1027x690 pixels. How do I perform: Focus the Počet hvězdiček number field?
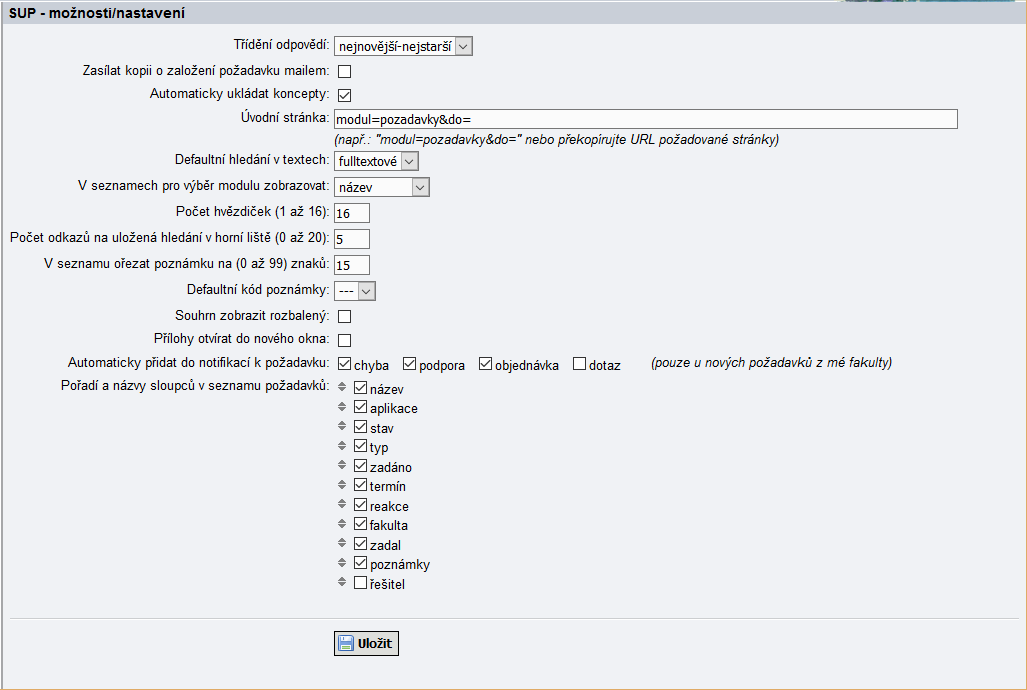click(x=352, y=213)
